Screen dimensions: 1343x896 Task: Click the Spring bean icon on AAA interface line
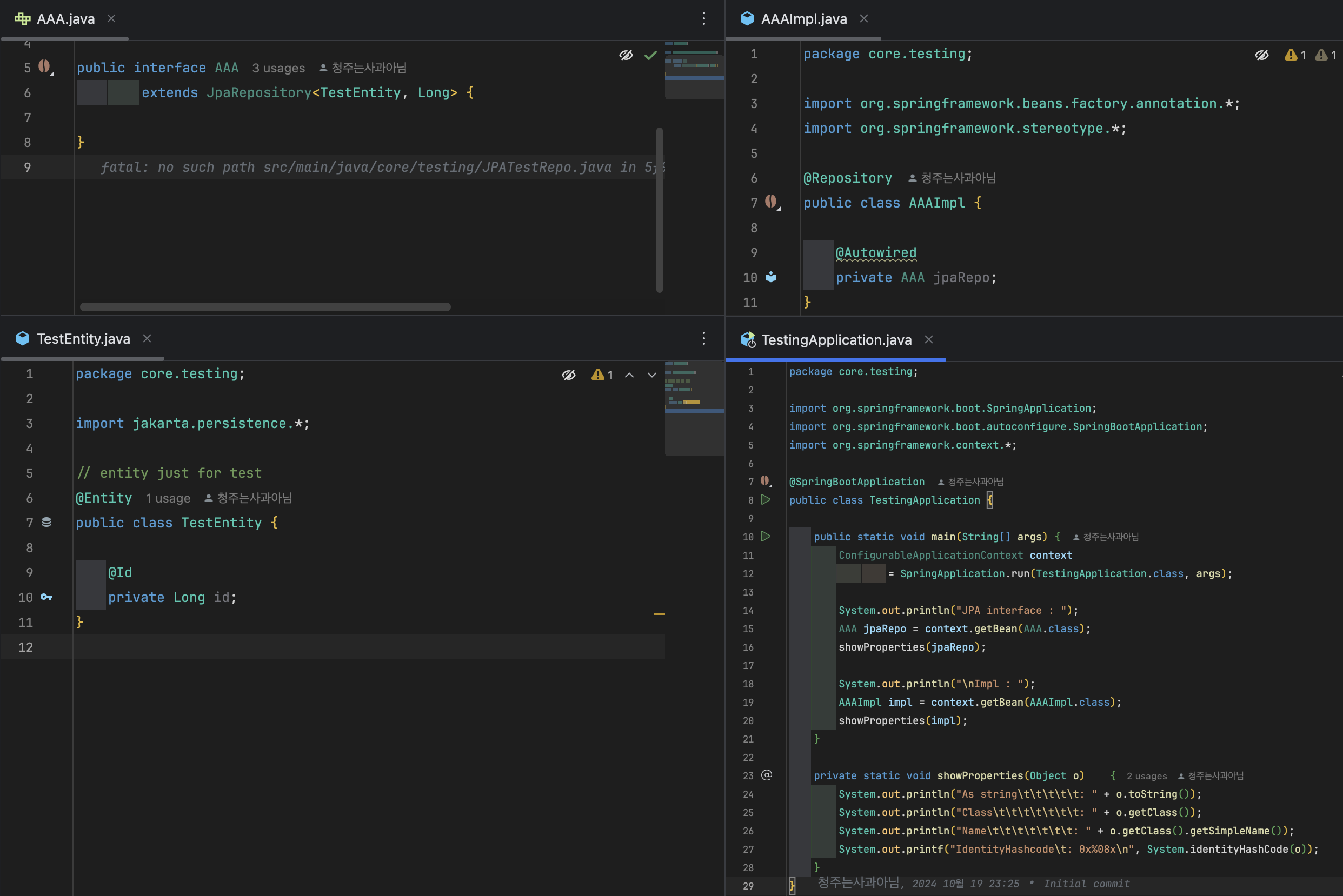[x=44, y=66]
